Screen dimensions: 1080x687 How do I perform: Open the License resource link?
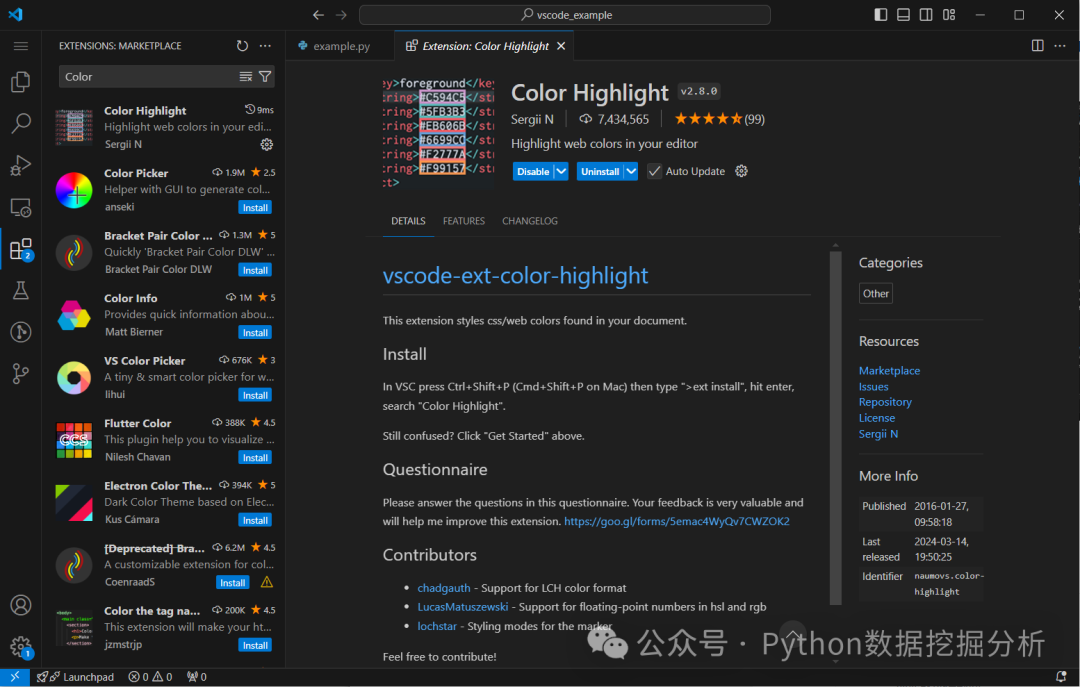tap(877, 418)
